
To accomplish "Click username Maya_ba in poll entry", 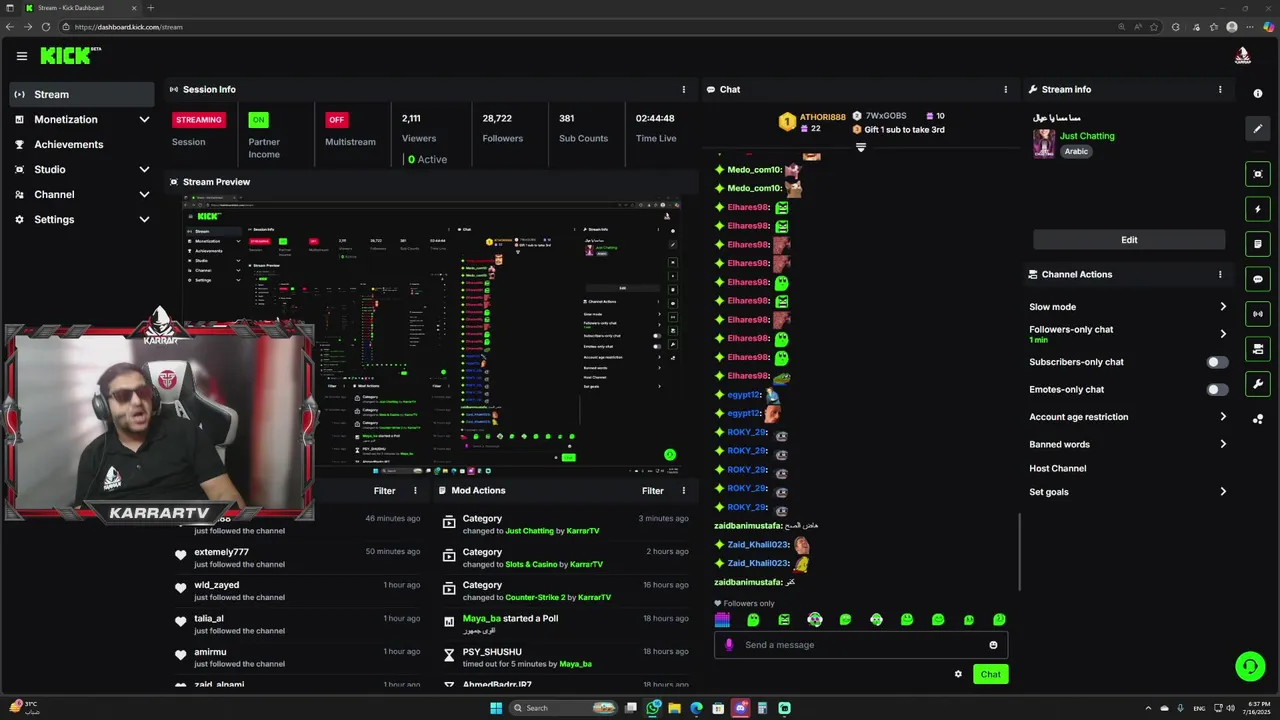I will (482, 619).
